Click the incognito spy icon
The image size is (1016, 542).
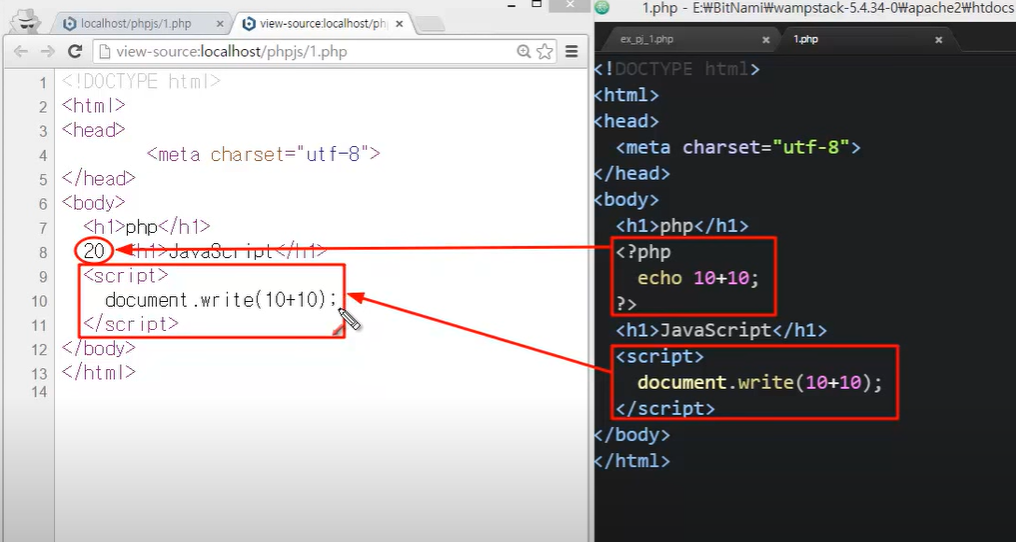click(x=27, y=23)
